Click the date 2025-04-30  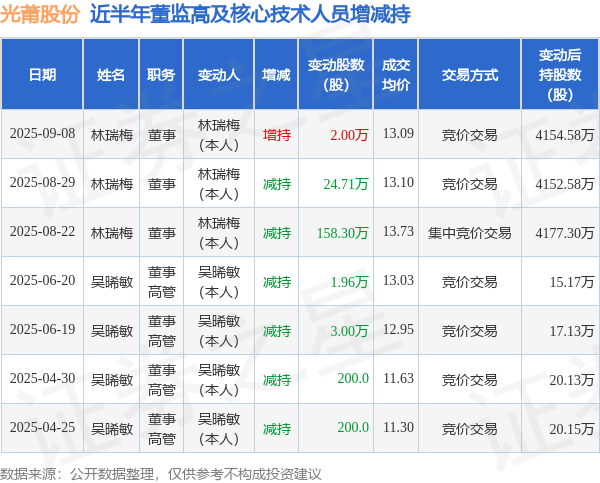42,379
